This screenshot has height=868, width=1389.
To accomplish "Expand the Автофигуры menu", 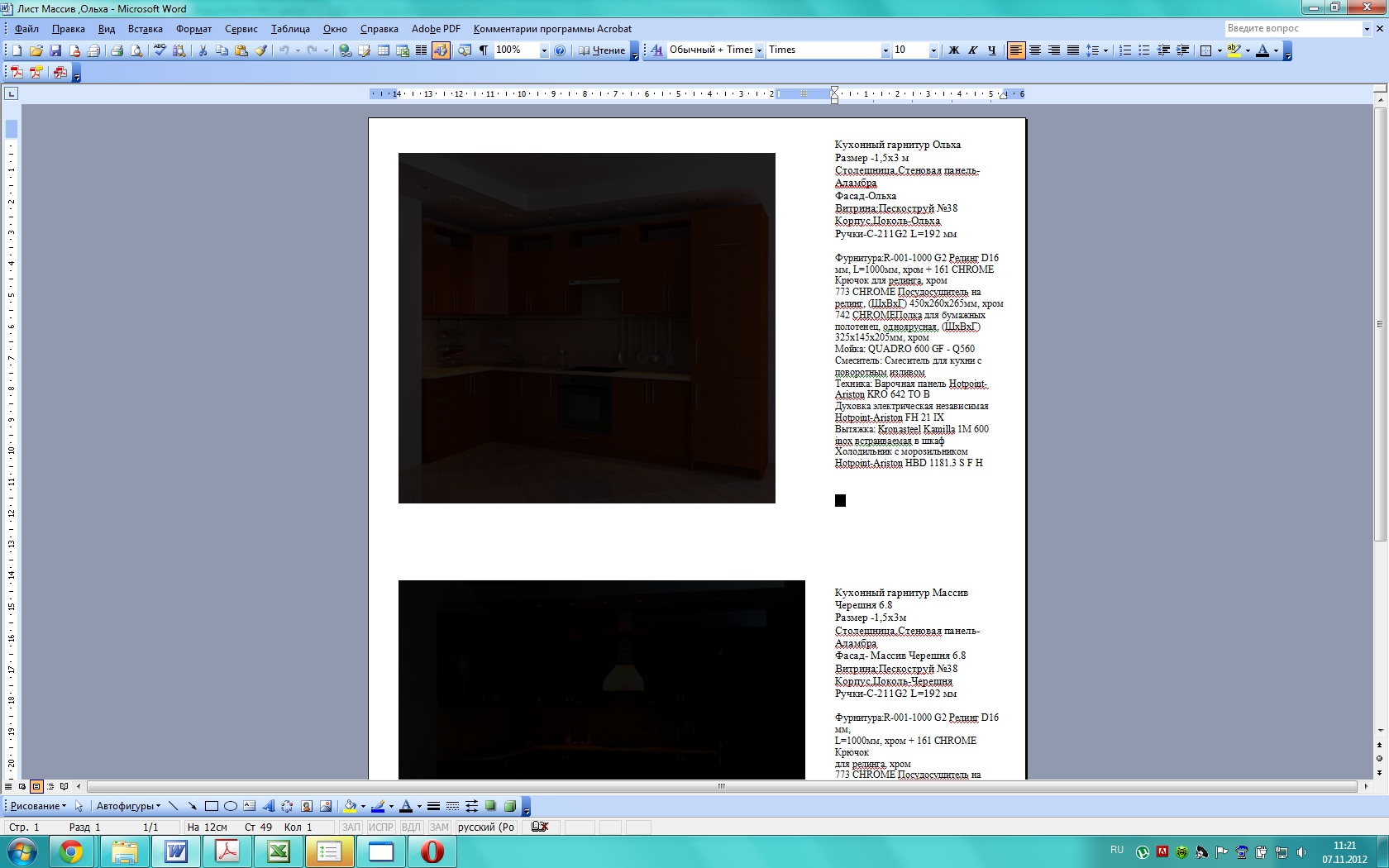I will pyautogui.click(x=128, y=806).
